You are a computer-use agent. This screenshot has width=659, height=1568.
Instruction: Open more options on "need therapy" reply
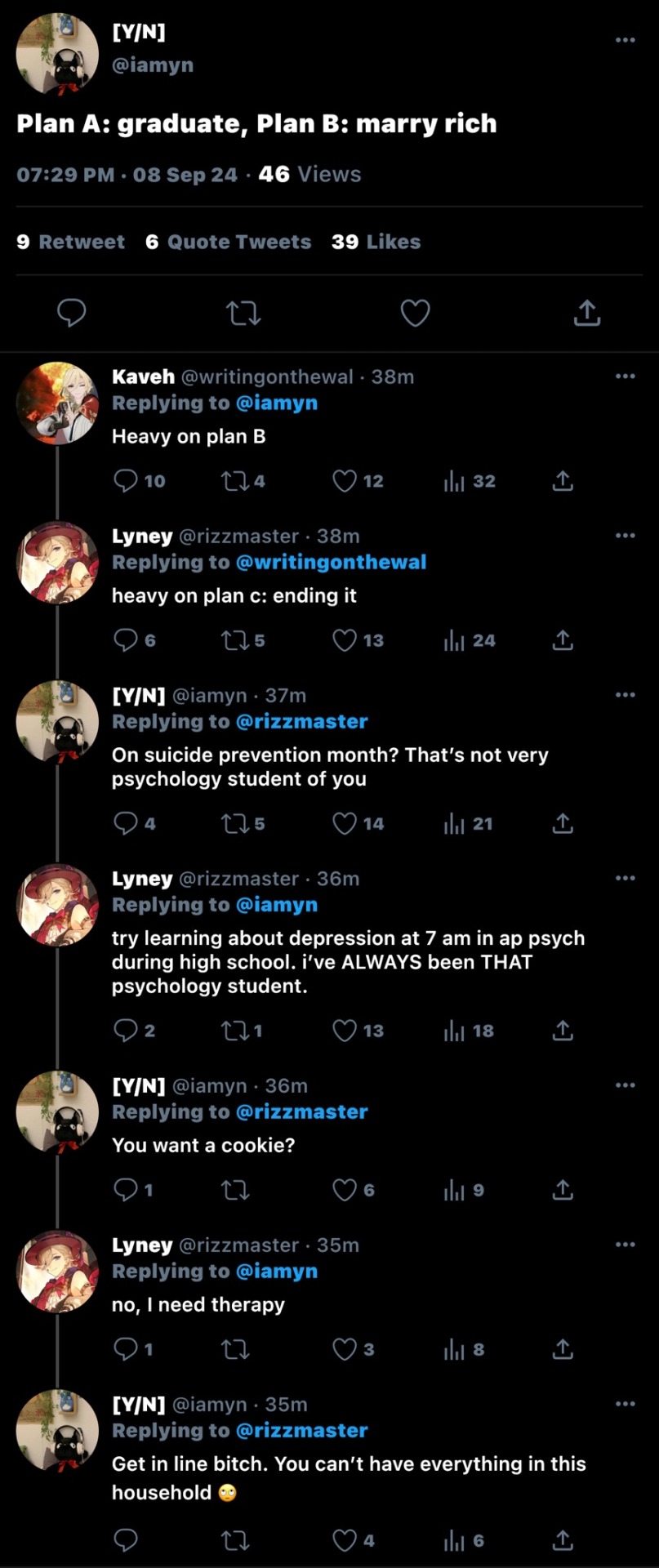tap(625, 1245)
